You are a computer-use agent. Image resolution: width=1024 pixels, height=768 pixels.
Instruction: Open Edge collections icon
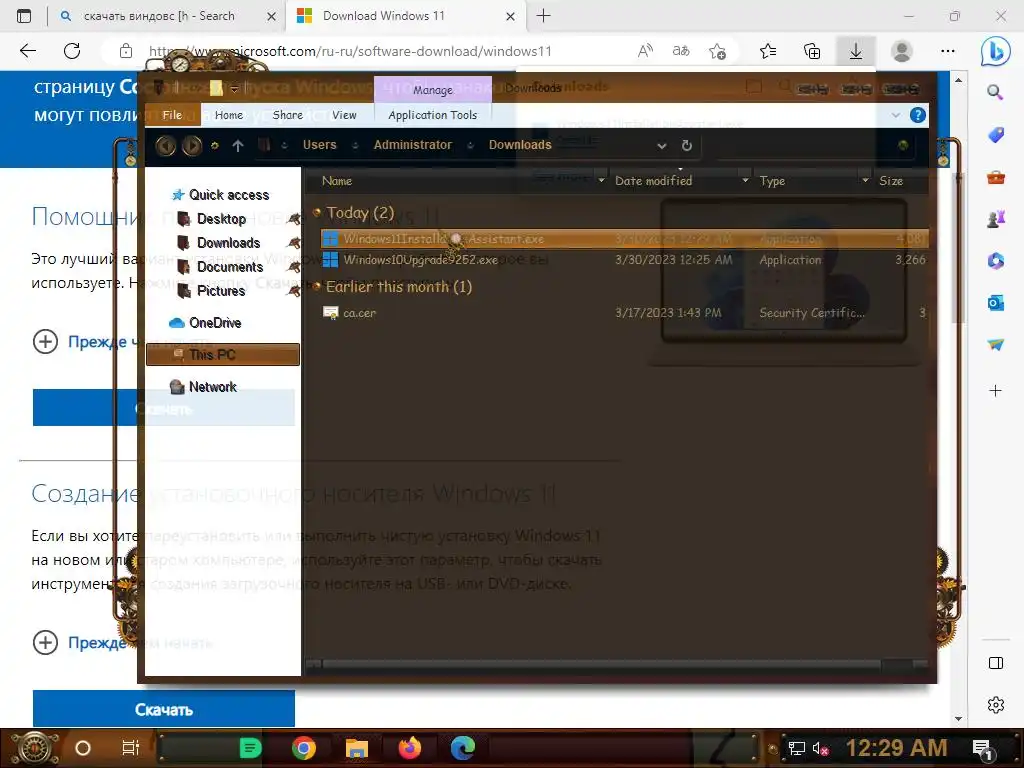(x=812, y=51)
